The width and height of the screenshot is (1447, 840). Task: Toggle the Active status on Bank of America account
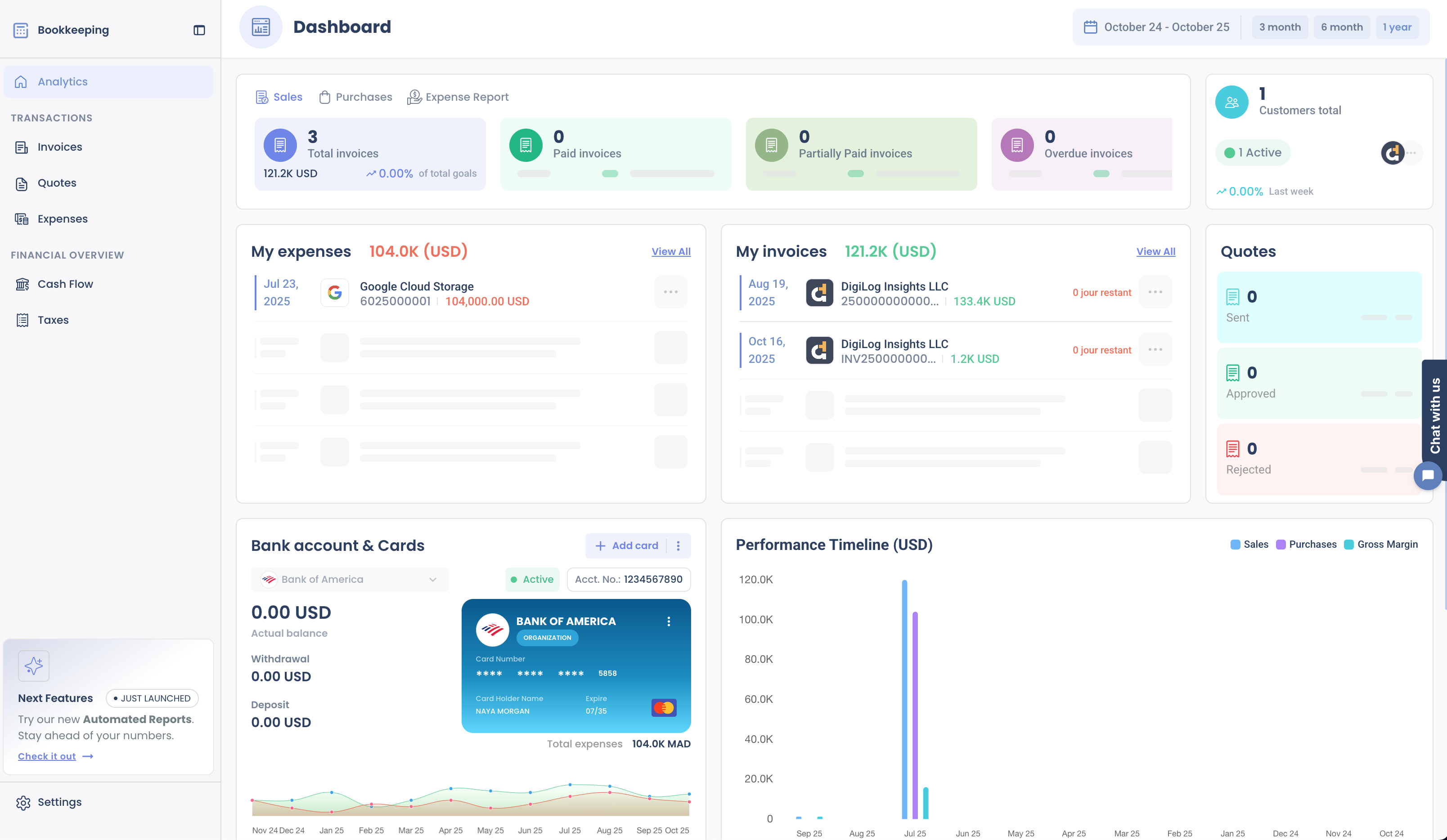point(532,579)
